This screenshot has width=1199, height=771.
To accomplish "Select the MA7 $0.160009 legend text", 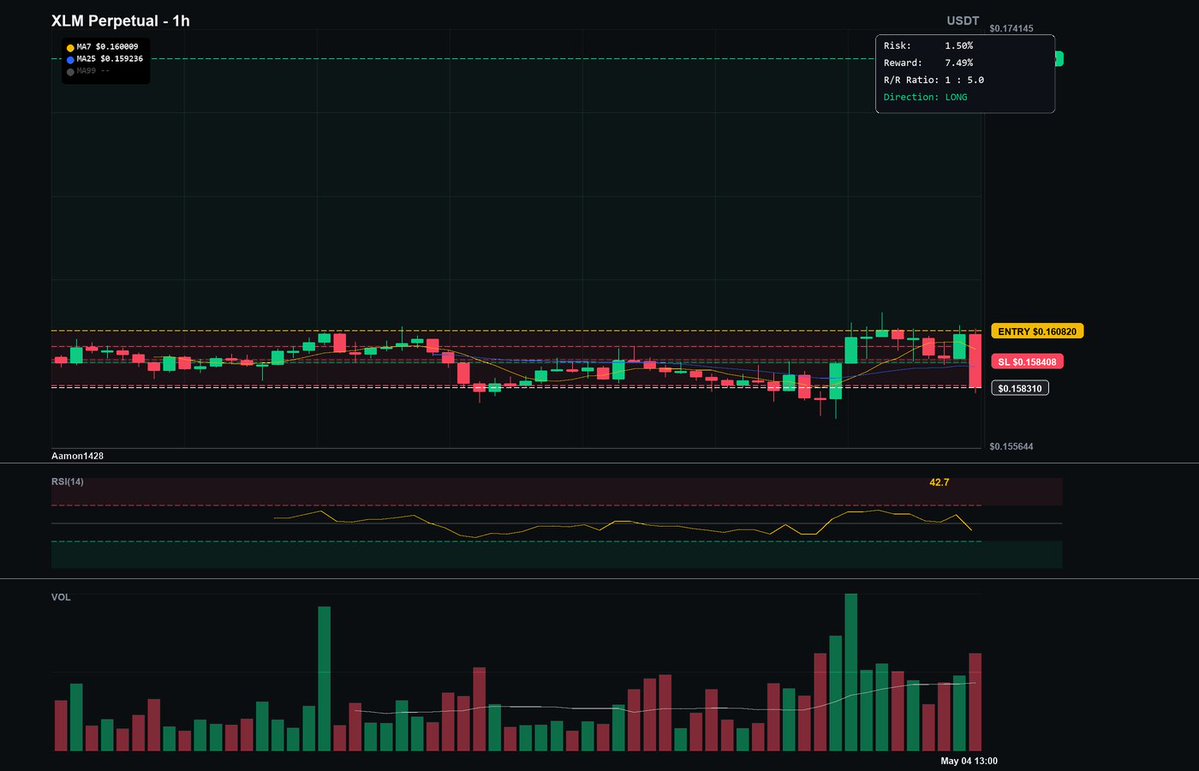I will coord(107,47).
